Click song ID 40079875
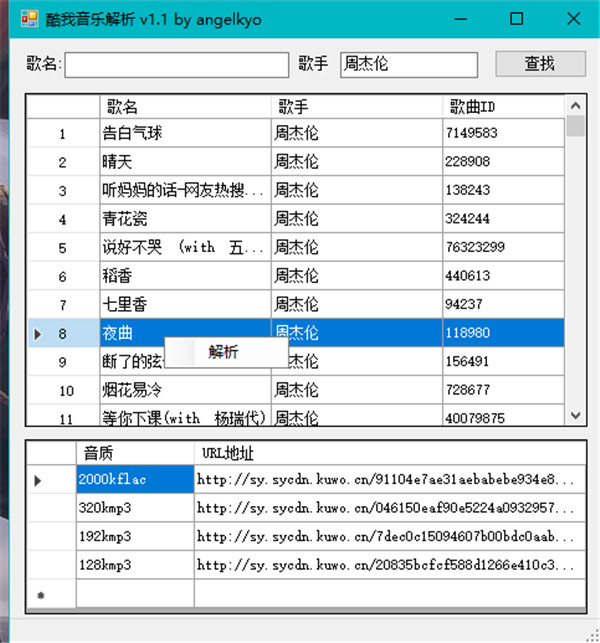The width and height of the screenshot is (600, 643). click(x=504, y=416)
